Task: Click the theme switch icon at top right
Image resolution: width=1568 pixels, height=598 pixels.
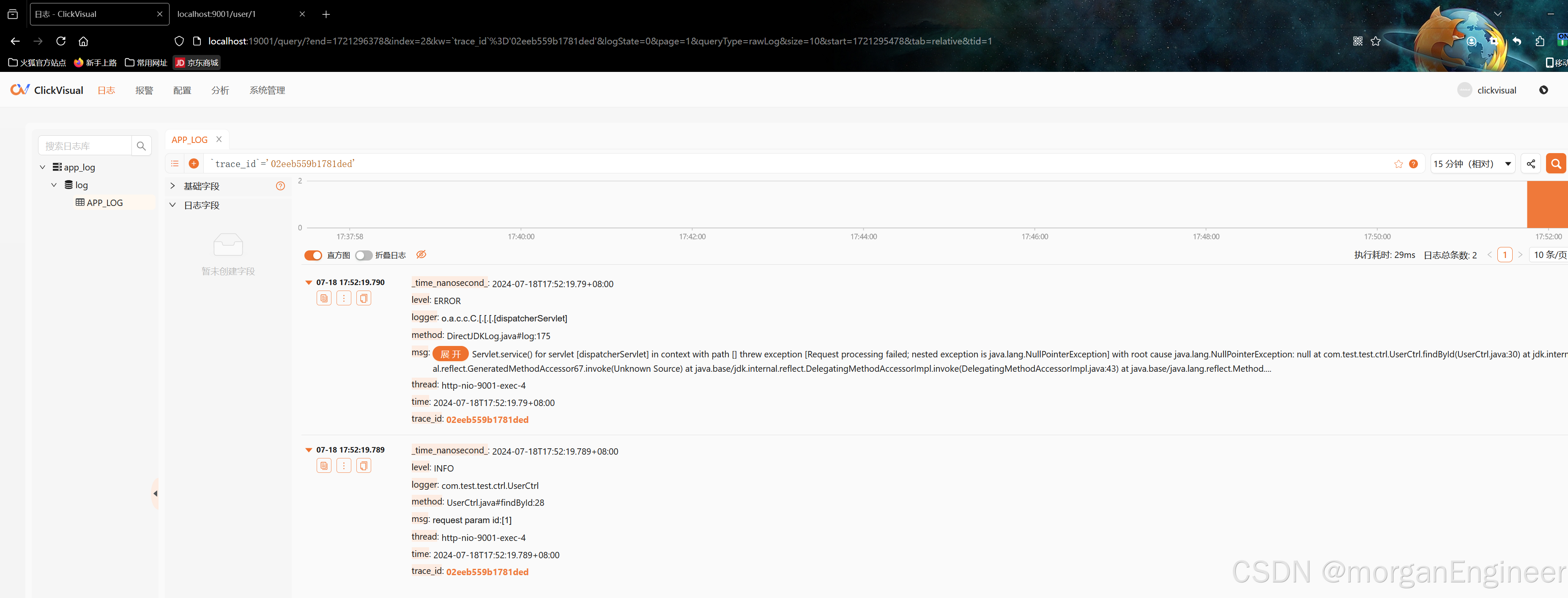Action: coord(1543,90)
